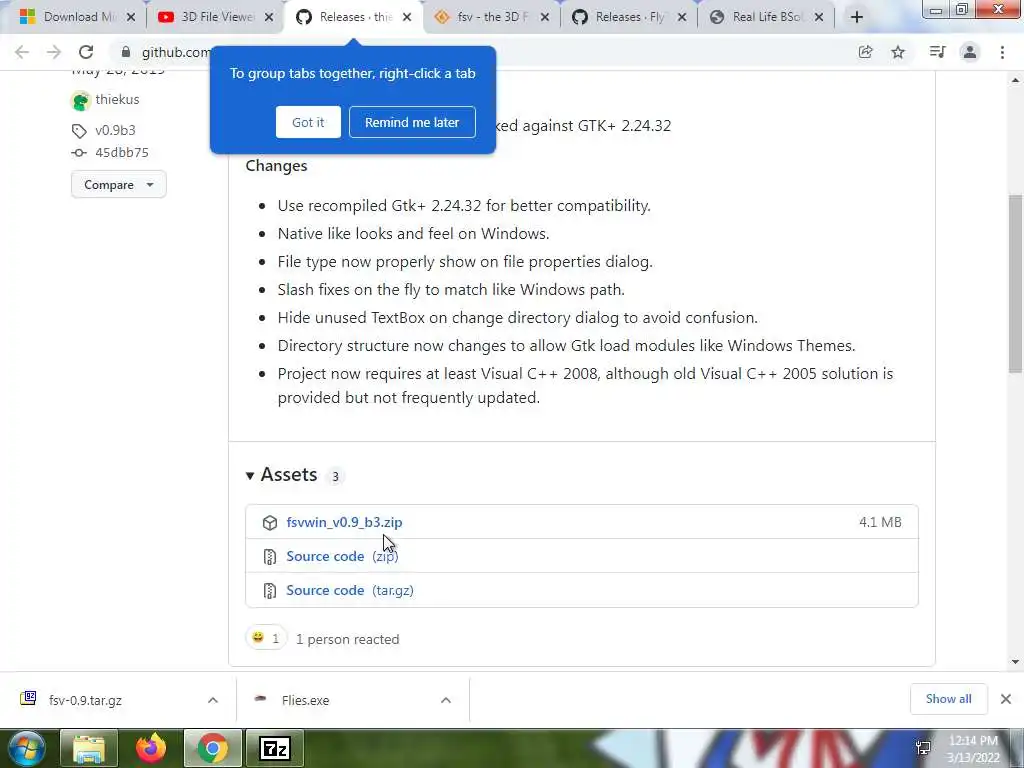This screenshot has height=768, width=1024.
Task: Click the '4.1 MB' file size
Action: pyautogui.click(x=880, y=522)
